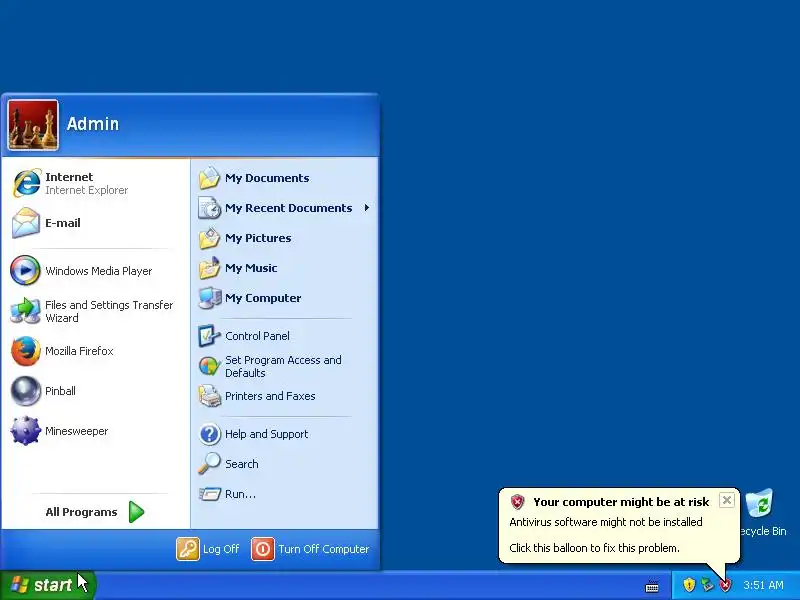Expand the My Recent Documents submenu arrow
Image resolution: width=800 pixels, height=600 pixels.
point(367,208)
